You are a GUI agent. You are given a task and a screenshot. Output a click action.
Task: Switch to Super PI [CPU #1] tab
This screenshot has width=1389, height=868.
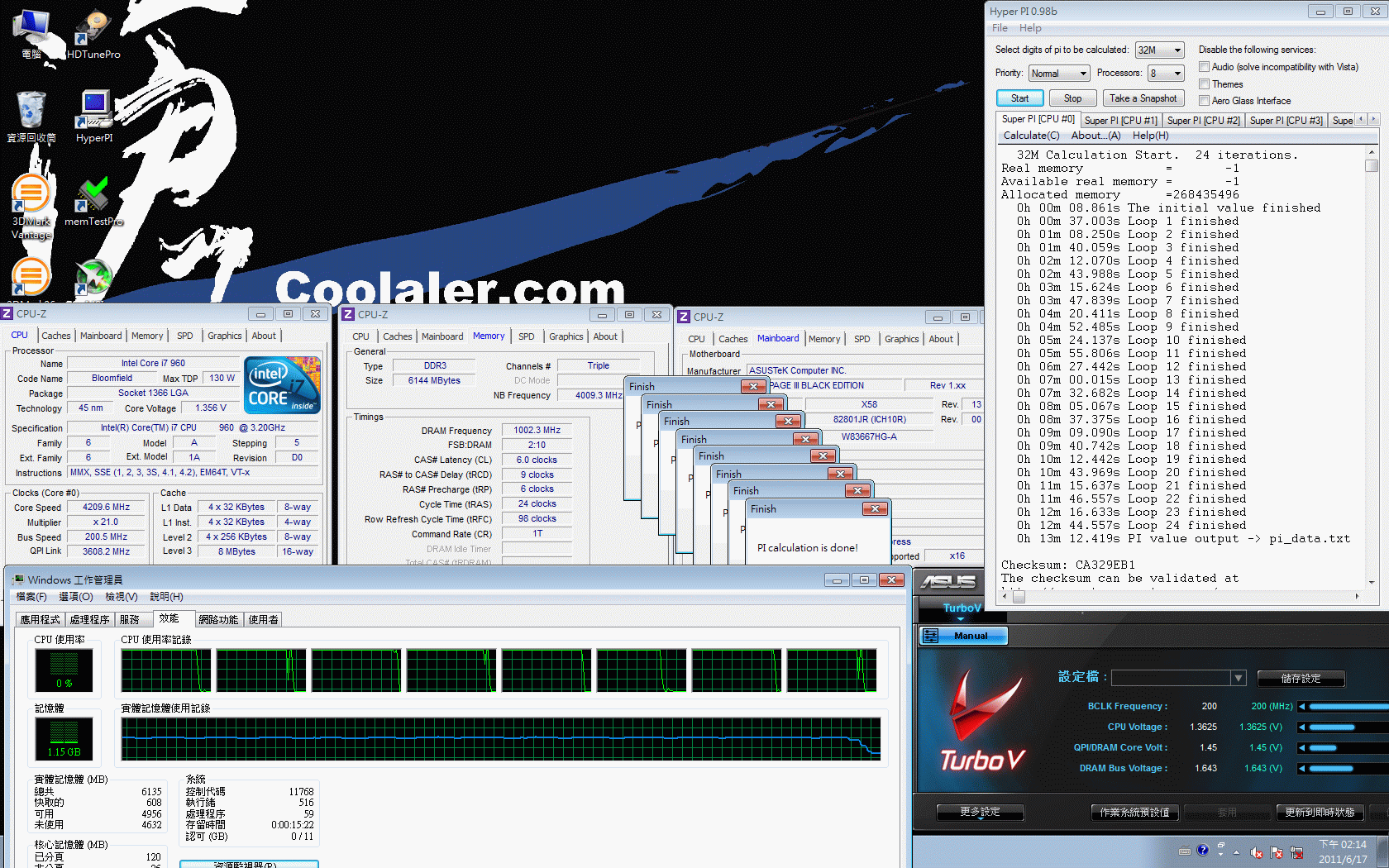click(x=1120, y=121)
